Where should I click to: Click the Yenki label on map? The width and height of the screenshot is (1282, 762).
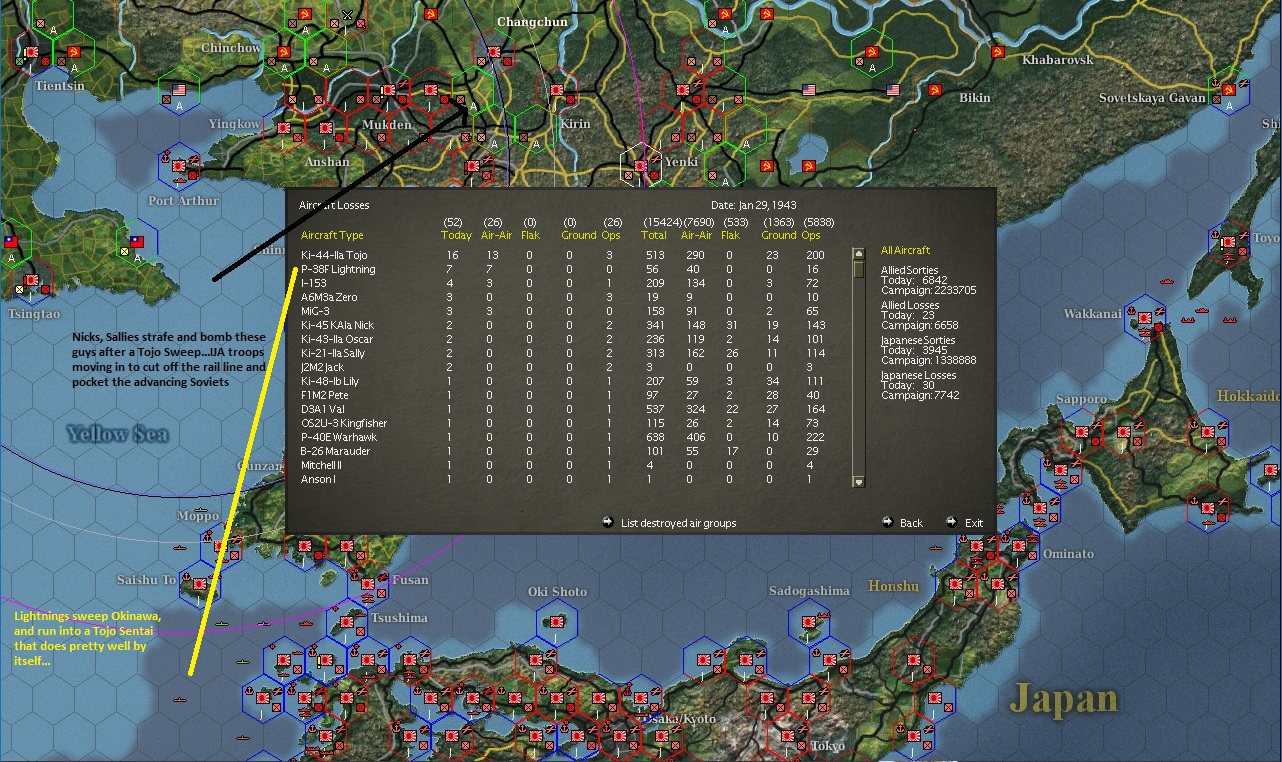(x=681, y=161)
